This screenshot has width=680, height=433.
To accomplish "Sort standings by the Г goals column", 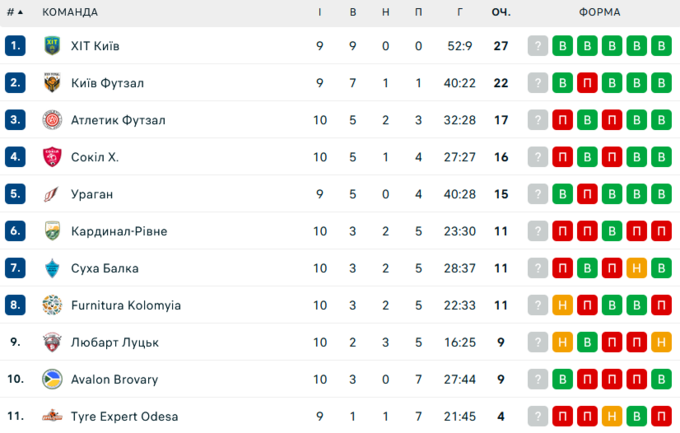I will click(x=460, y=12).
